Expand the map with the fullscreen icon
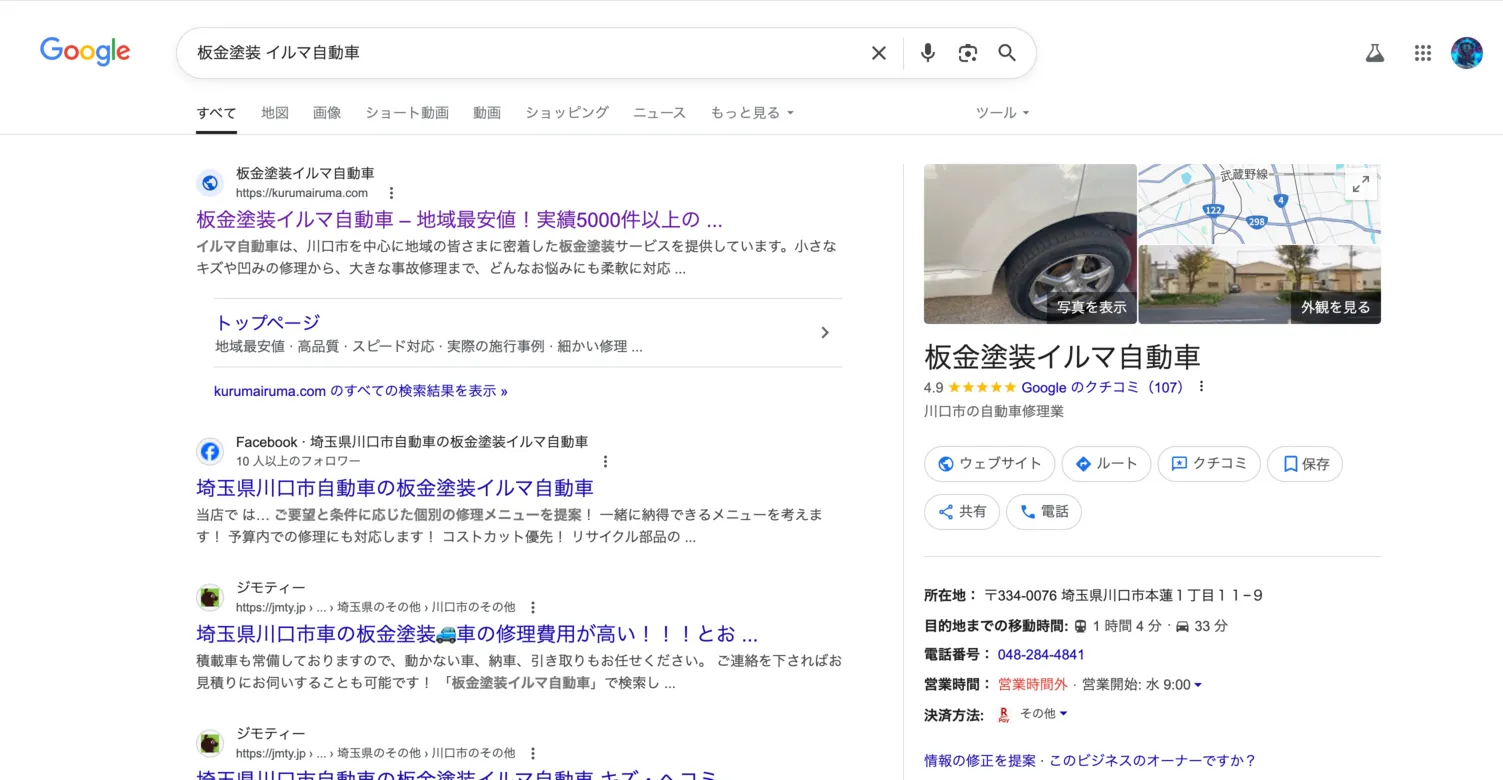1503x780 pixels. click(x=1360, y=185)
